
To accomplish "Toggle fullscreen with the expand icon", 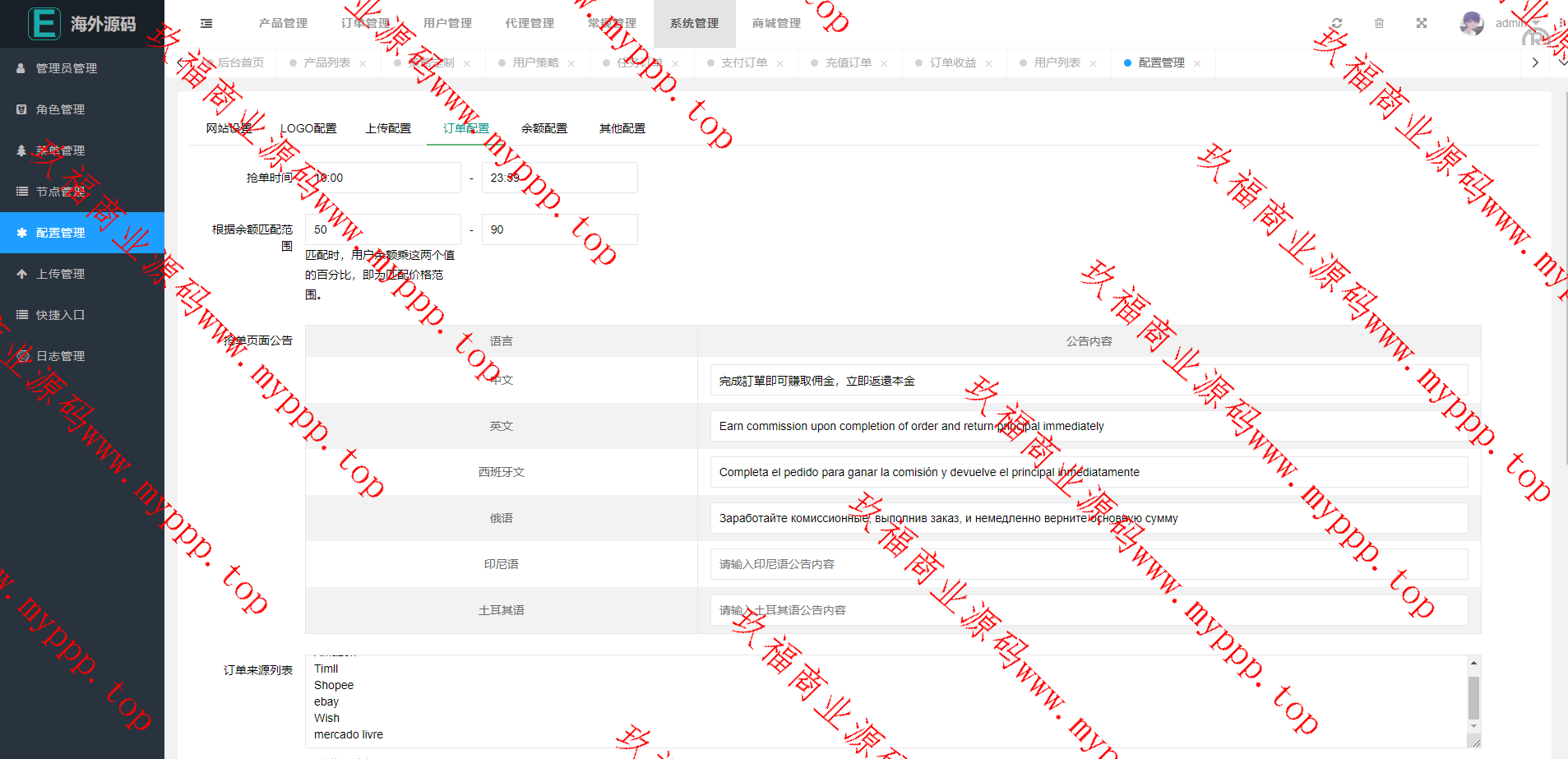I will tap(1422, 23).
